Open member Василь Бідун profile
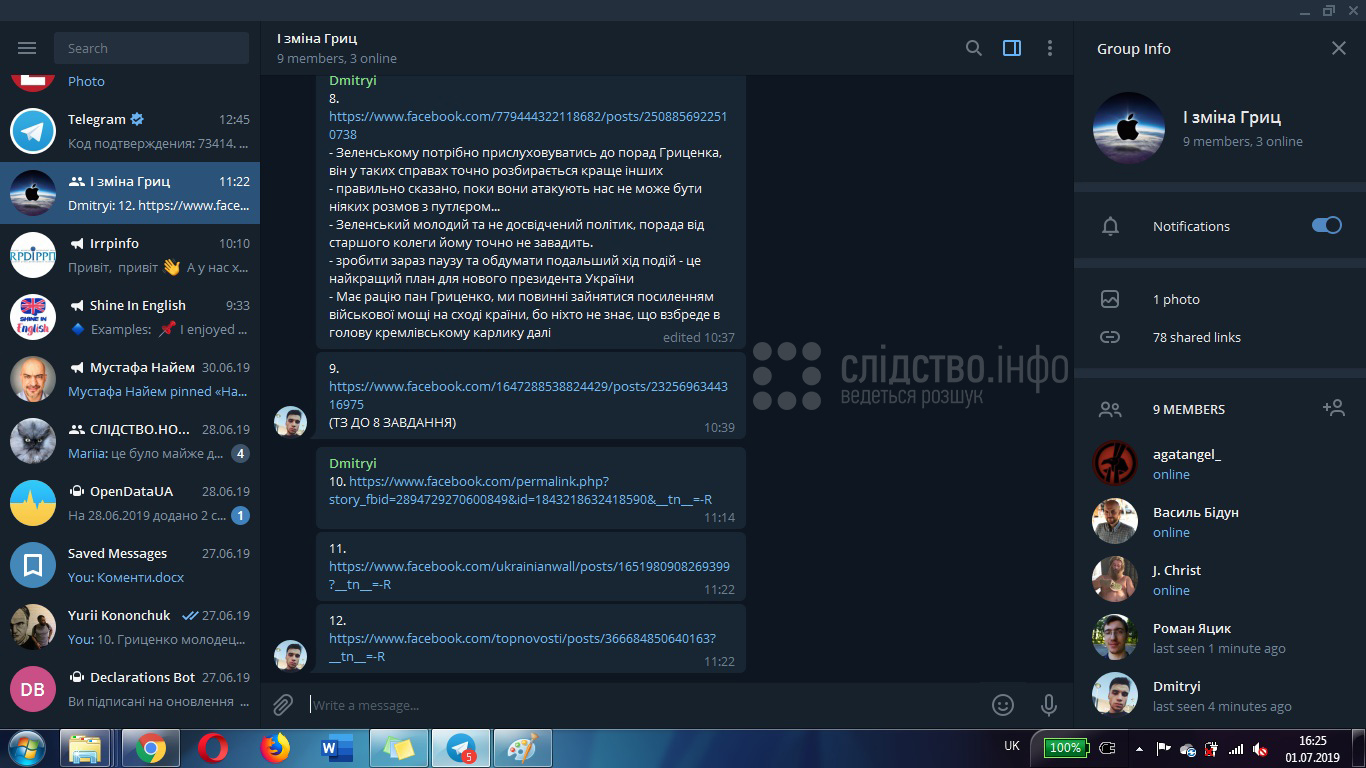This screenshot has height=768, width=1366. click(1220, 521)
